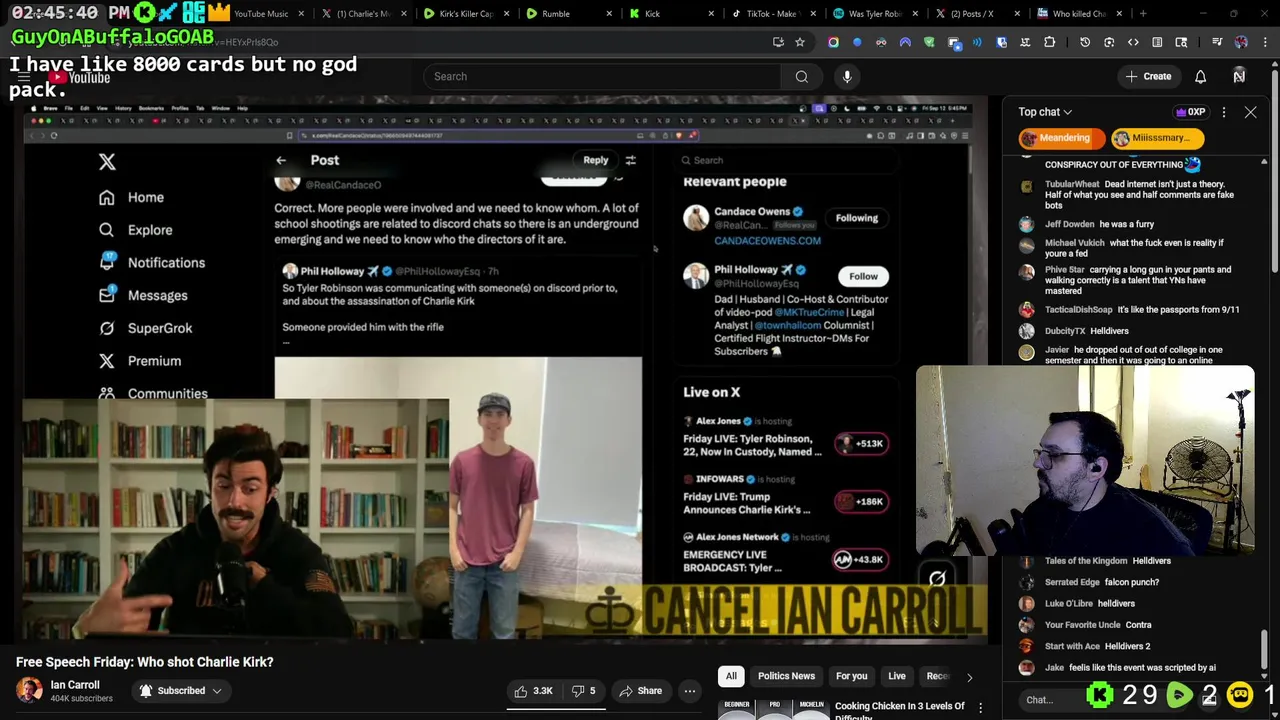The image size is (1280, 720).
Task: Close the Top chat panel
Action: click(x=1250, y=112)
